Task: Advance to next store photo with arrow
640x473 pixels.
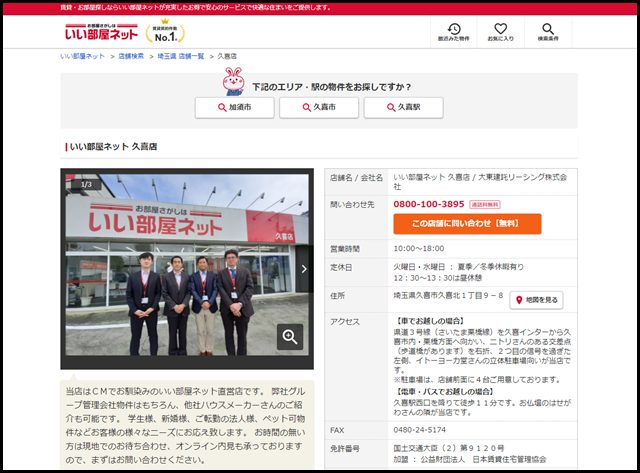Action: pos(304,269)
